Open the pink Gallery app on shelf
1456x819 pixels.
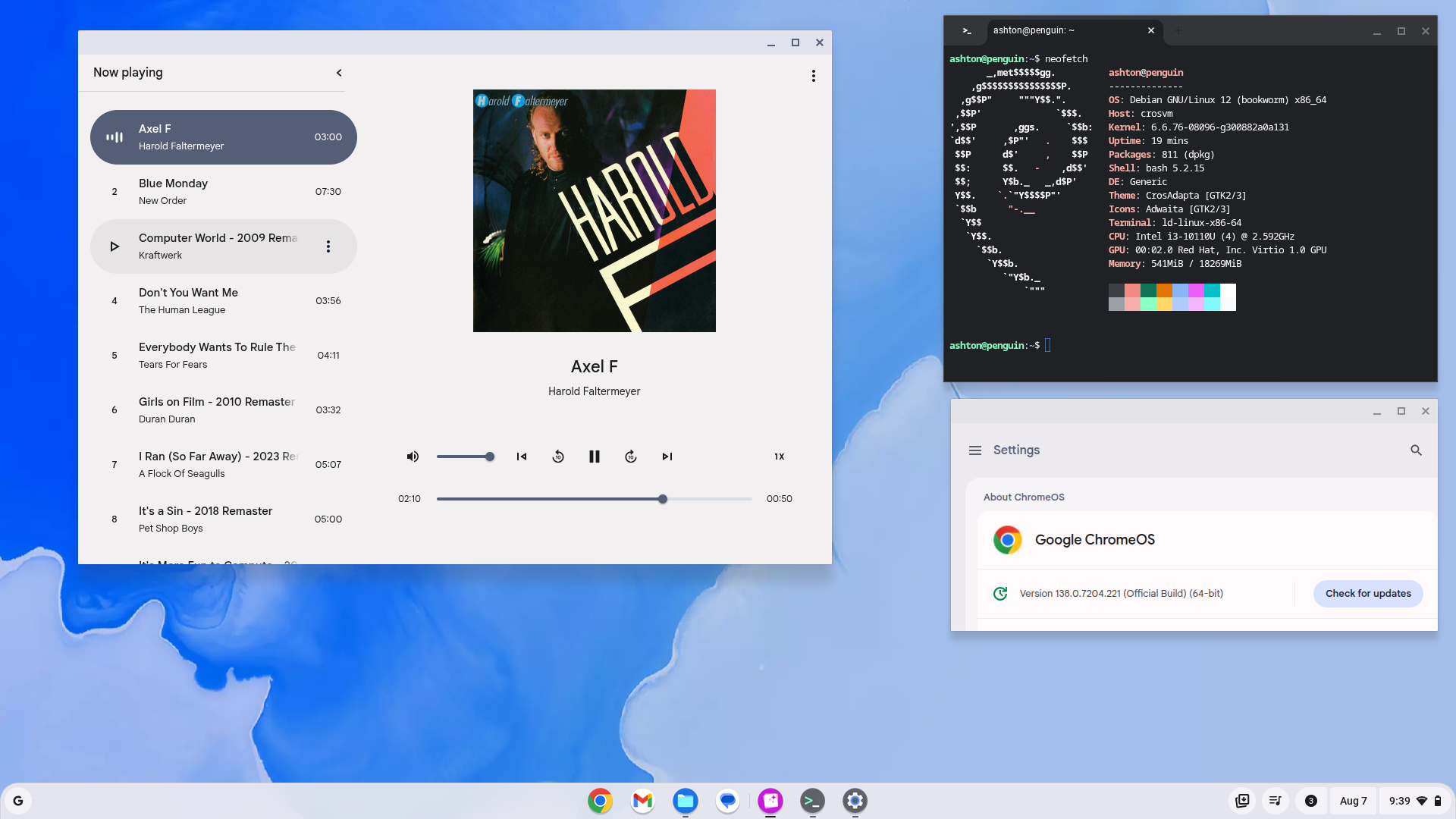point(770,801)
